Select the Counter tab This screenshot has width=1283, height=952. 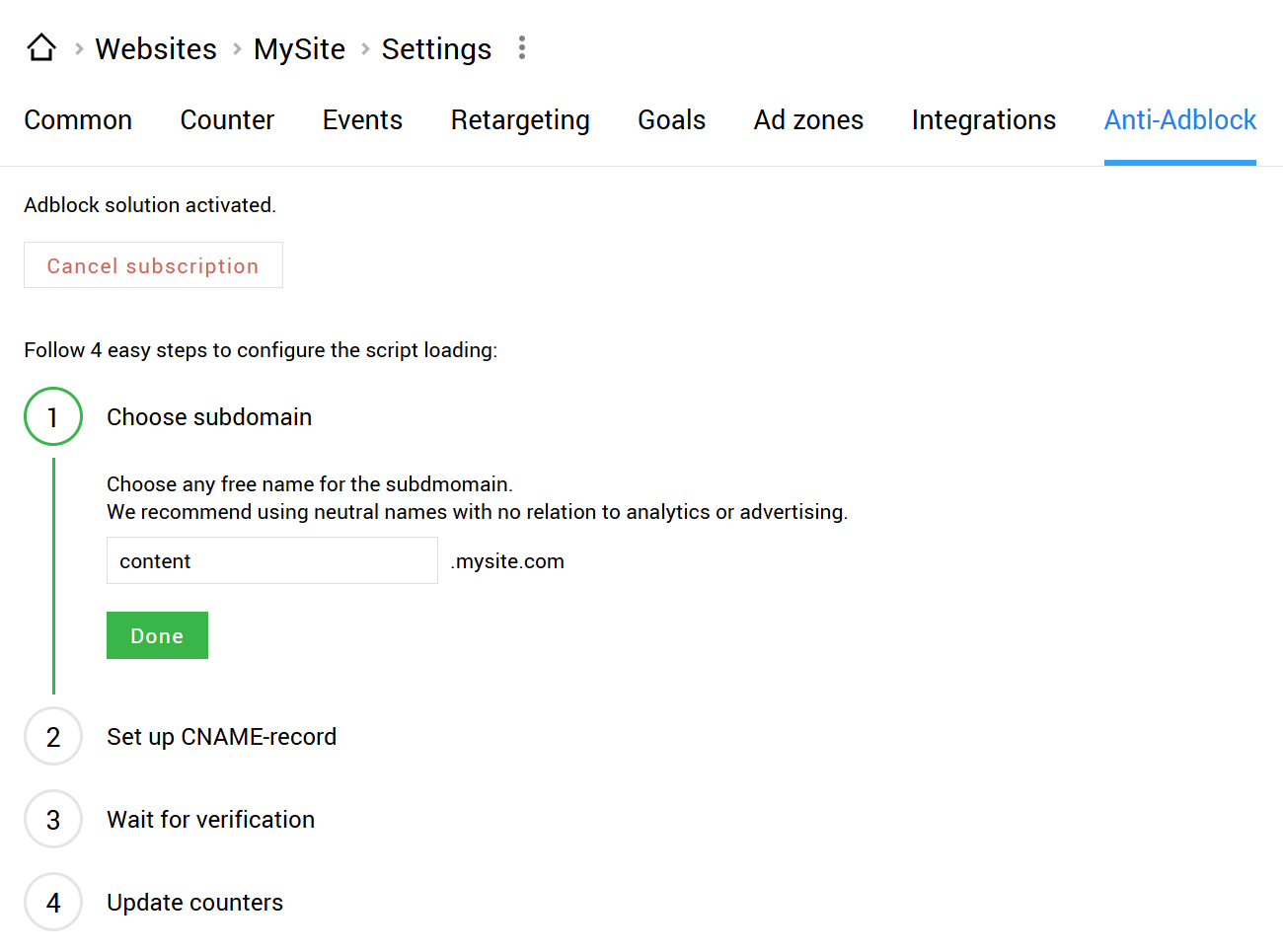[227, 119]
